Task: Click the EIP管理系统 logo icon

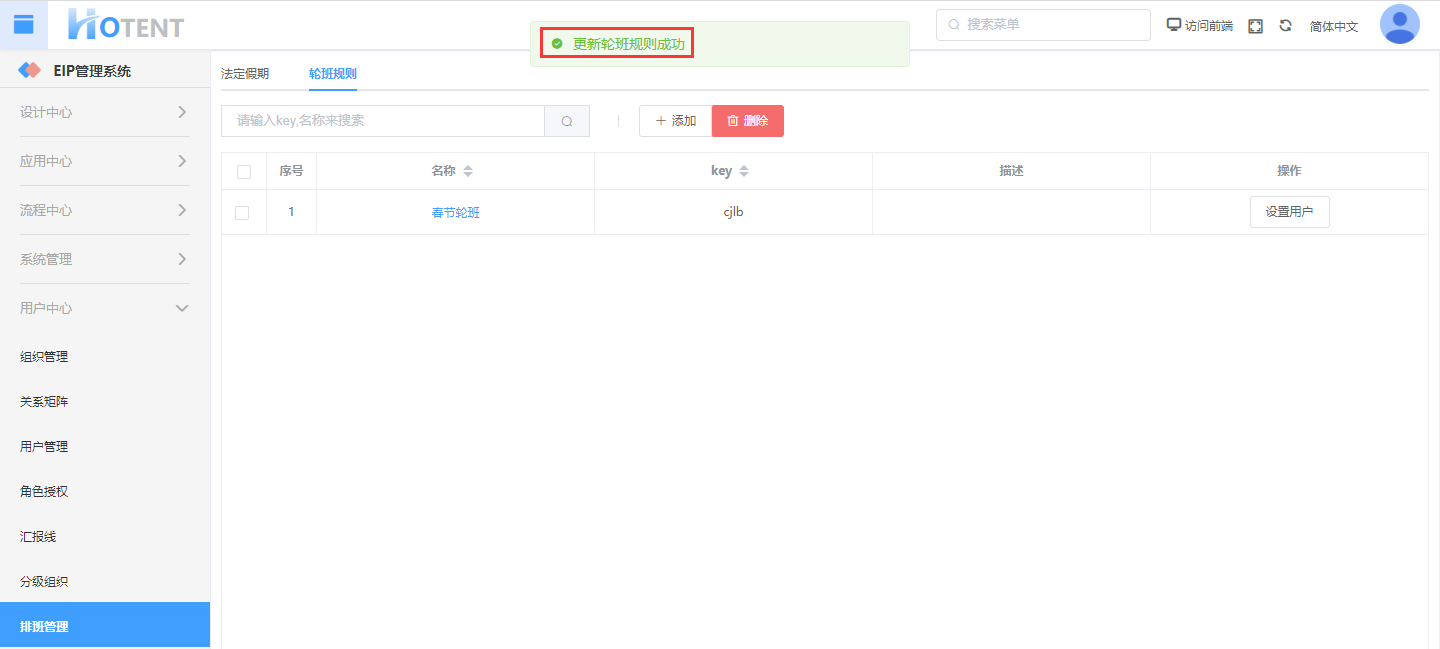Action: [30, 71]
